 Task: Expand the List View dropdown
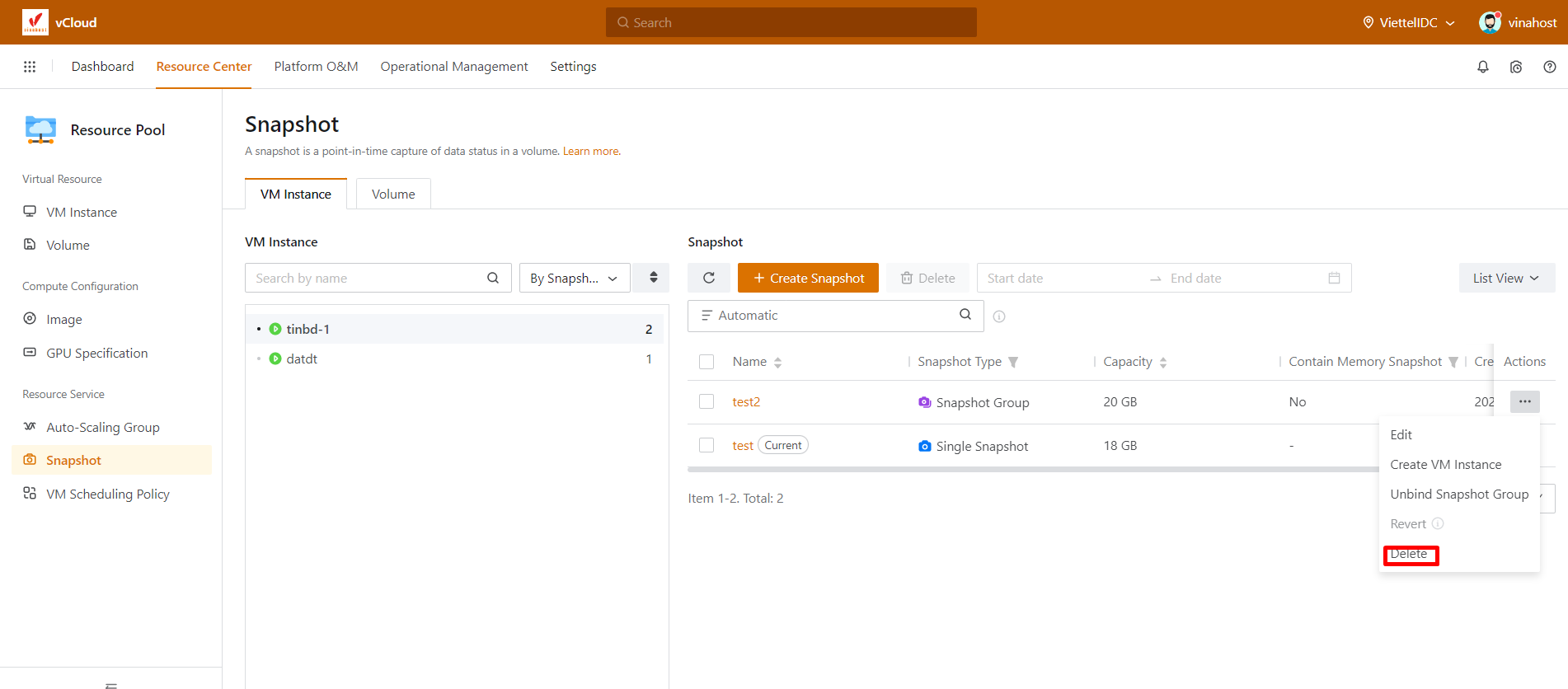1505,278
